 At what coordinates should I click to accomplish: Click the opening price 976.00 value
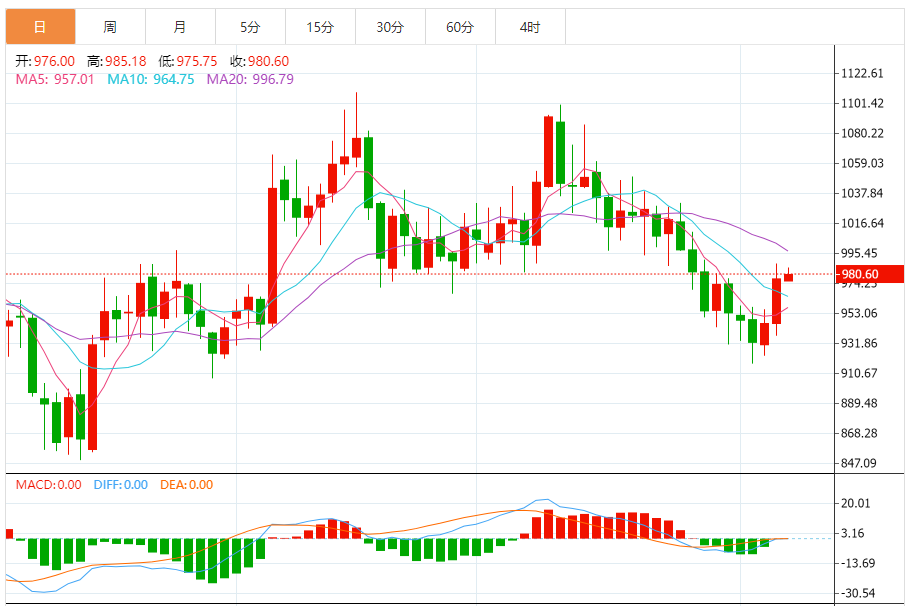[x=55, y=61]
